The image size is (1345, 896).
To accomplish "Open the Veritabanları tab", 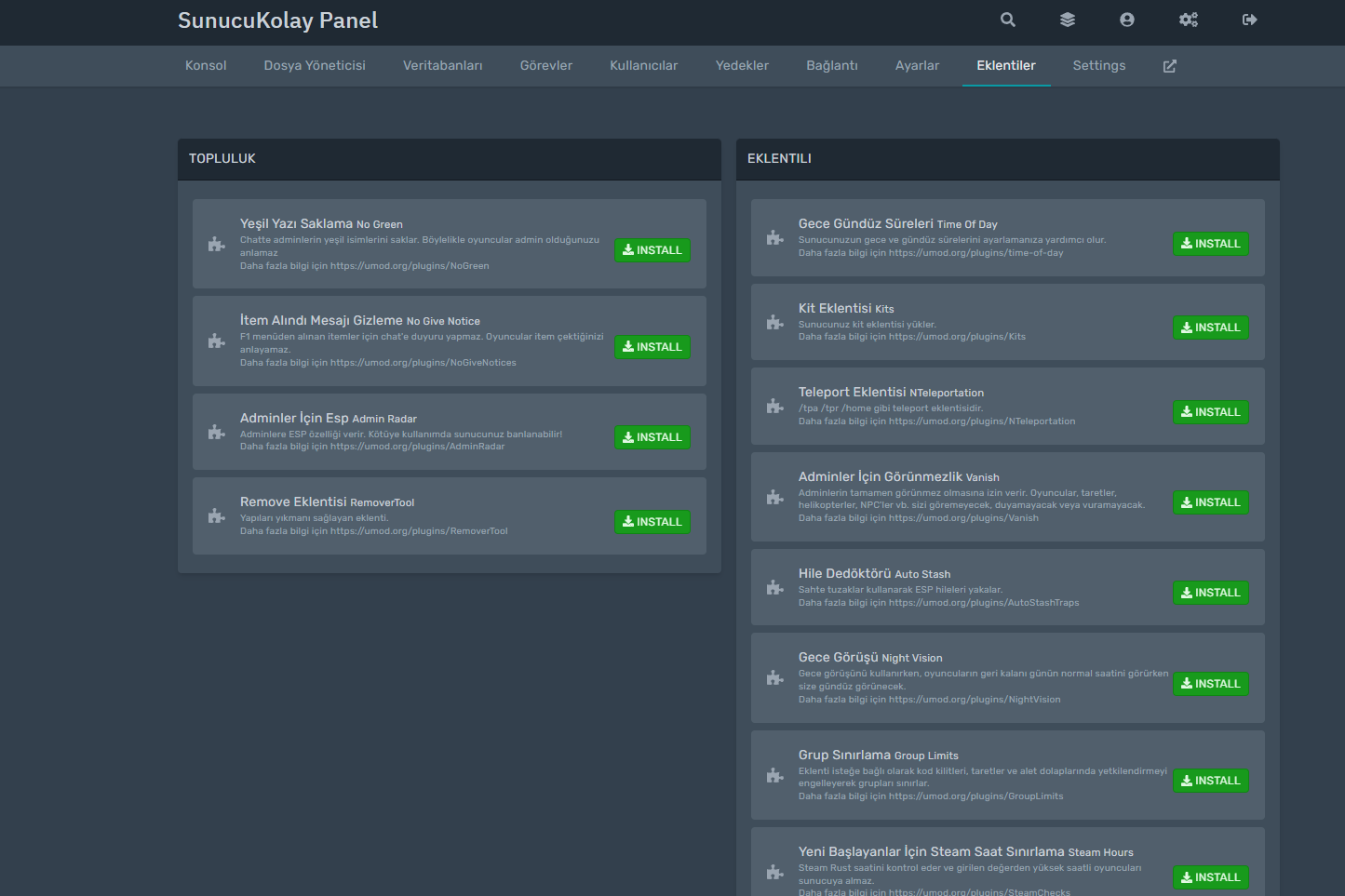I will tap(443, 66).
